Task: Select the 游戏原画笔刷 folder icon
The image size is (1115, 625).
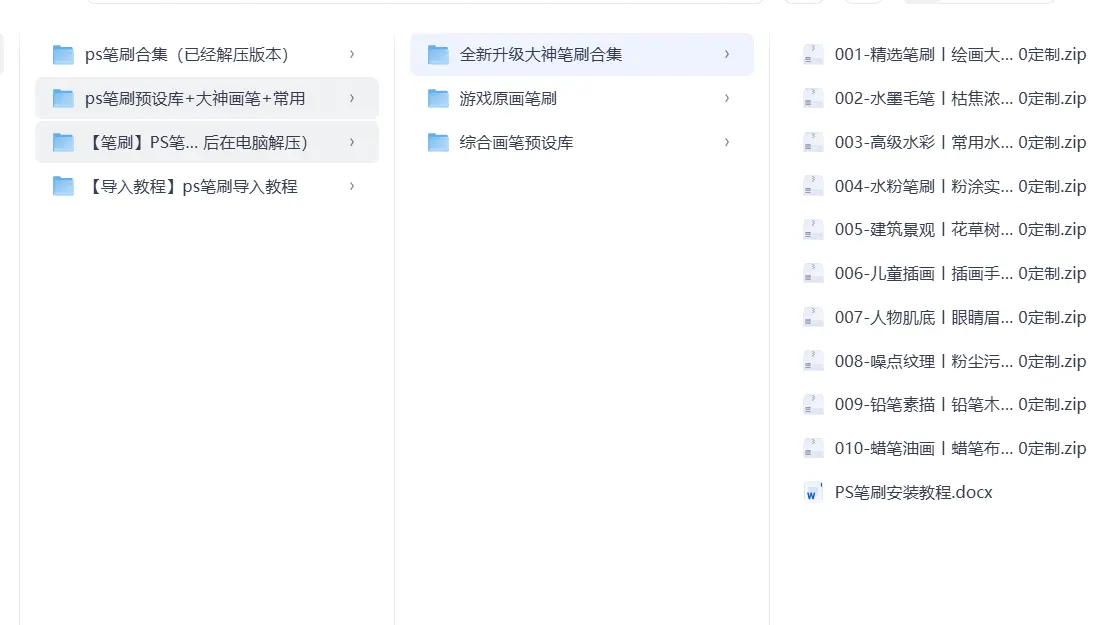Action: (437, 98)
